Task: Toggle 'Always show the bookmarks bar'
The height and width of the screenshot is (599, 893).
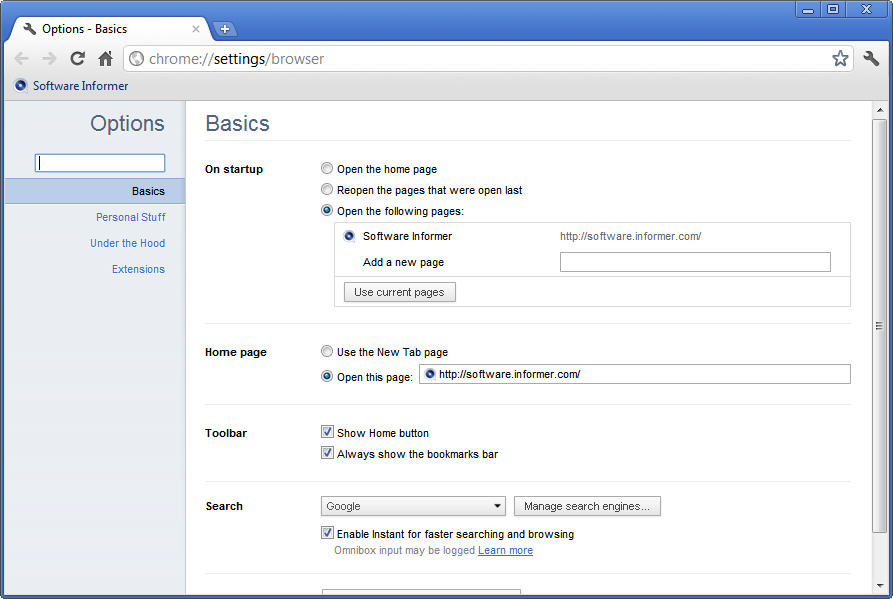Action: [x=327, y=453]
